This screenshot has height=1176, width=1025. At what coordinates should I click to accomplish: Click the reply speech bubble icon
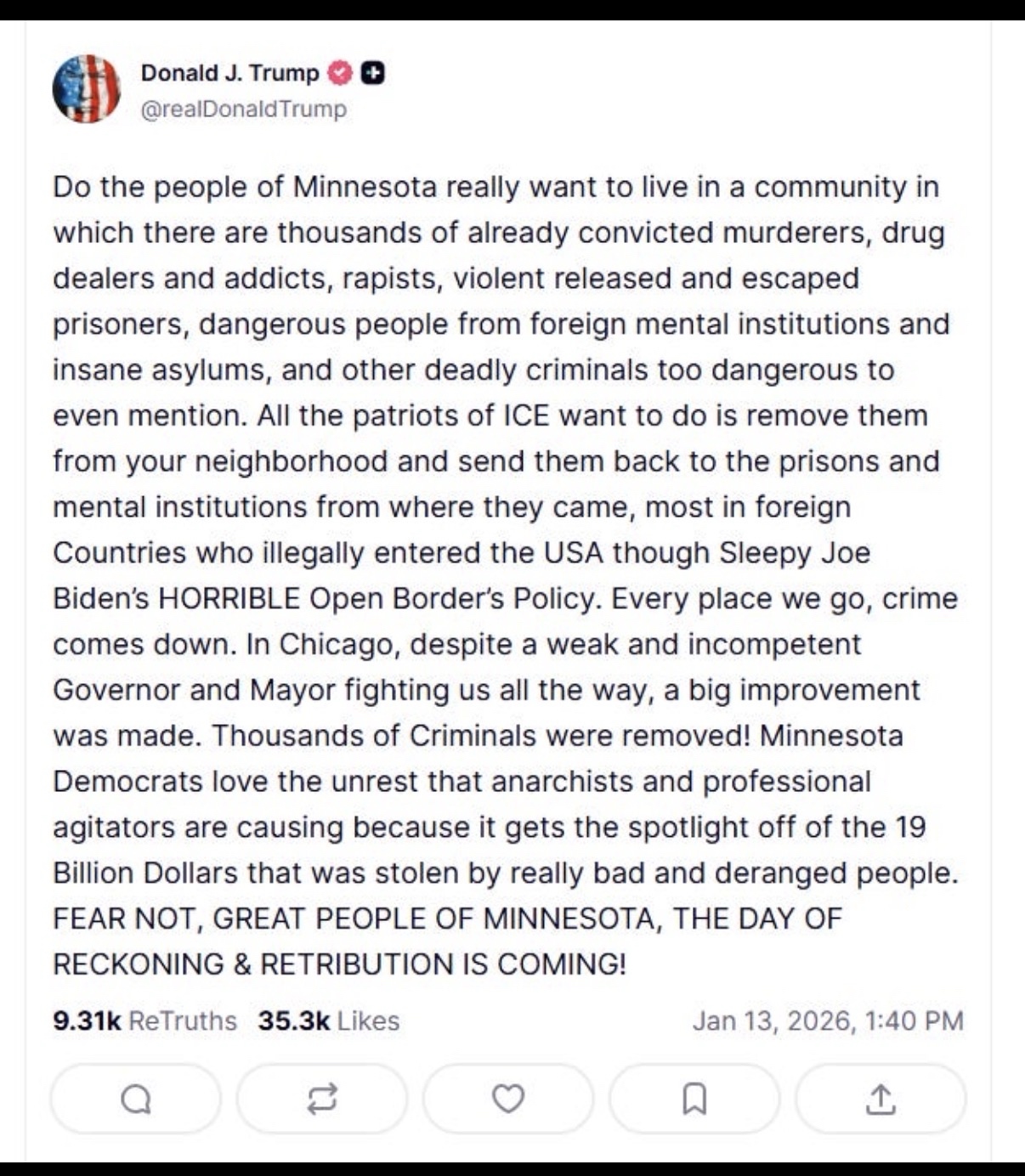(x=136, y=1100)
